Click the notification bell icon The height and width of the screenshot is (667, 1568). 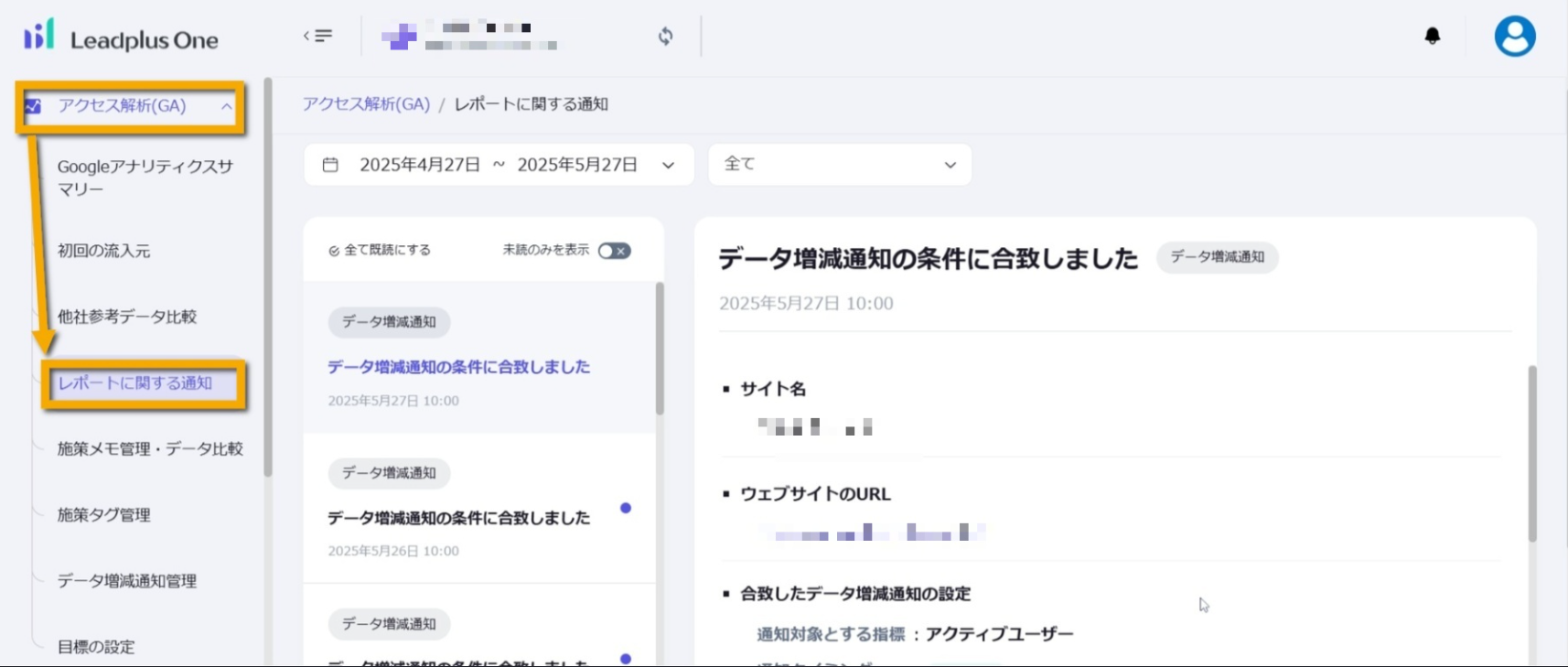click(1432, 36)
